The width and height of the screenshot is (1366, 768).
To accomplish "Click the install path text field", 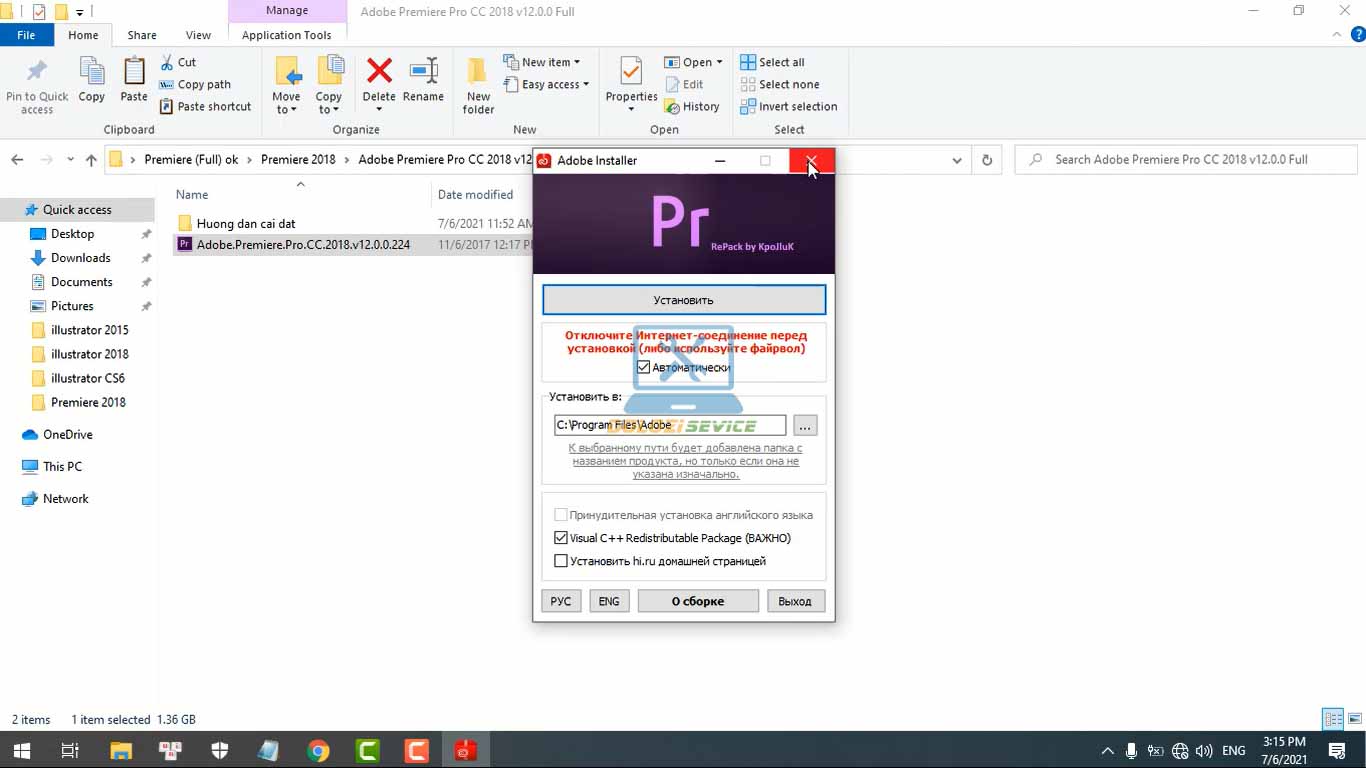I will pyautogui.click(x=669, y=426).
